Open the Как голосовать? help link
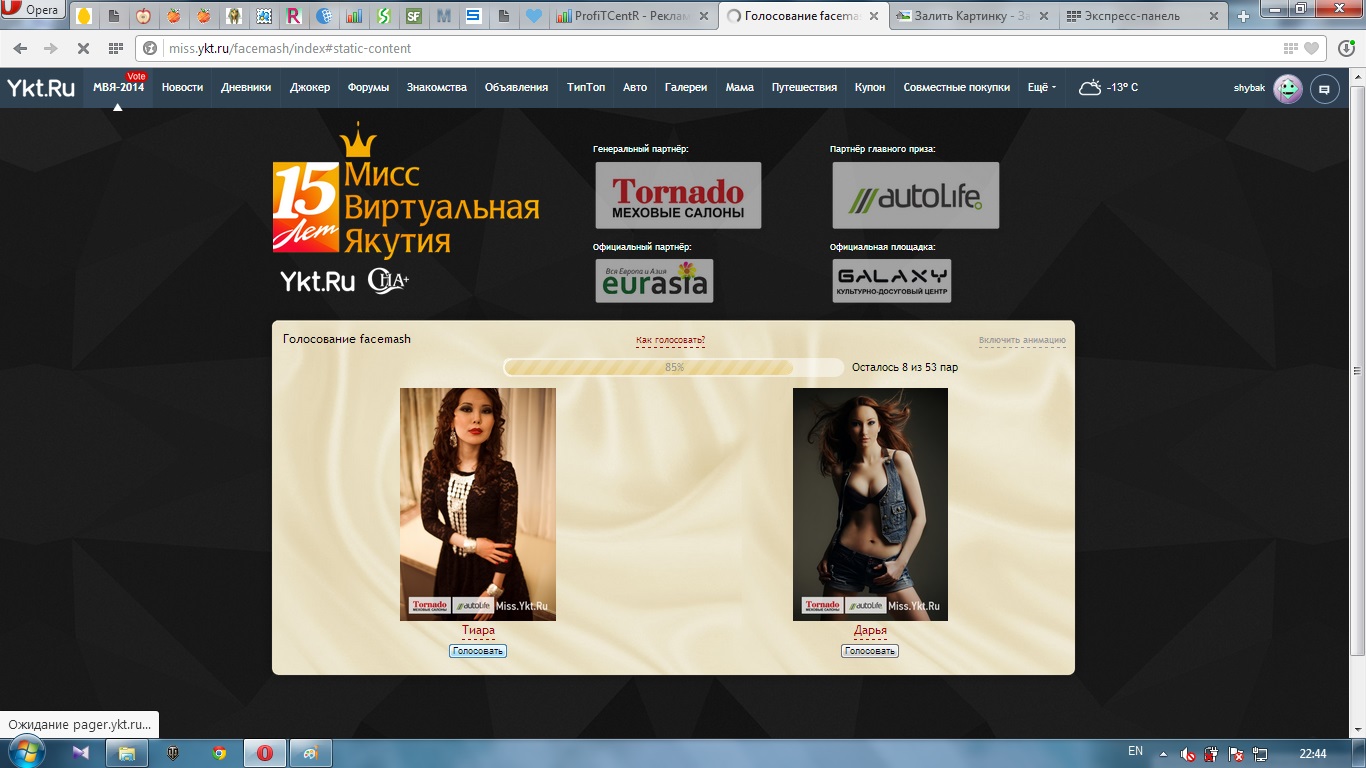The image size is (1366, 768). point(670,340)
